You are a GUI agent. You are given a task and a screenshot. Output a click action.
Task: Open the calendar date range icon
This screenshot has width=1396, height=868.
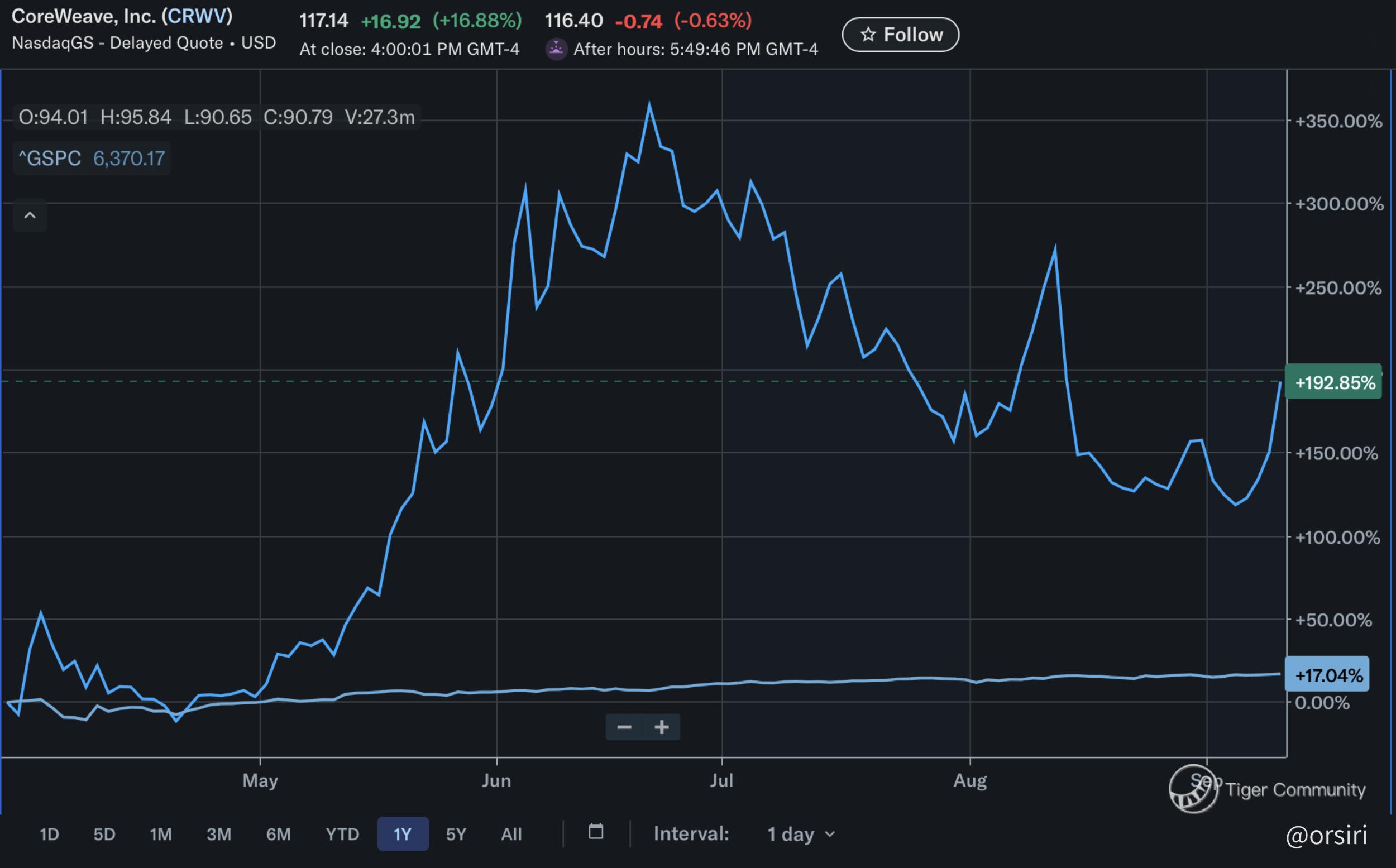point(596,832)
